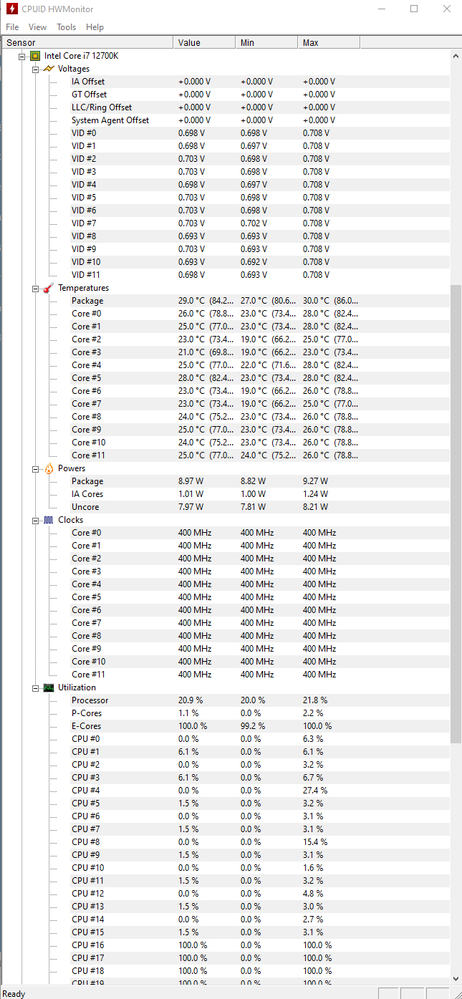Click the Sensor column header
Viewport: 462px width, 999px height.
point(87,43)
